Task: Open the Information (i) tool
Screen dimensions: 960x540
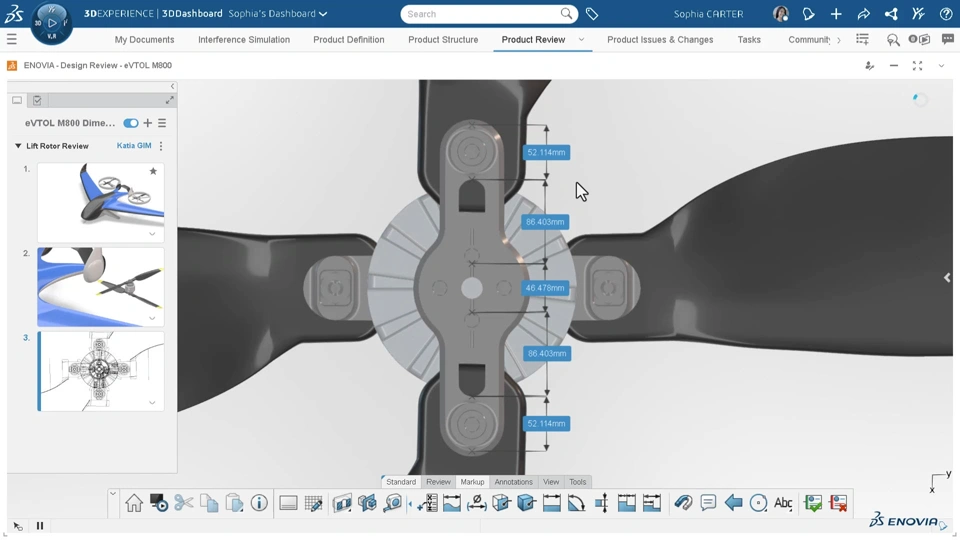Action: point(259,503)
